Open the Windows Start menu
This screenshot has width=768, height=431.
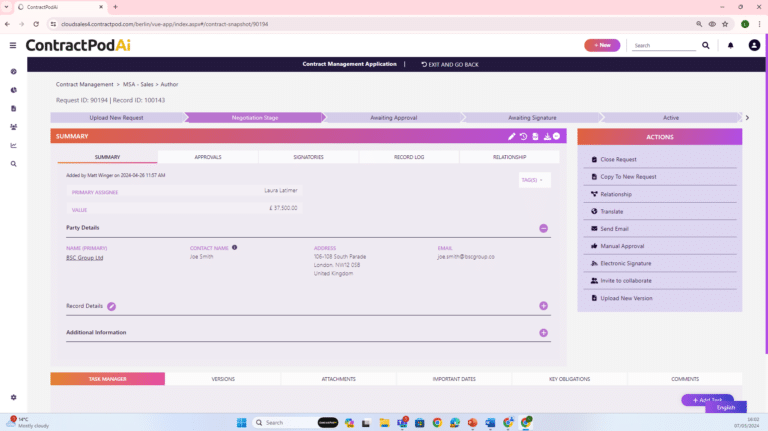(x=241, y=423)
